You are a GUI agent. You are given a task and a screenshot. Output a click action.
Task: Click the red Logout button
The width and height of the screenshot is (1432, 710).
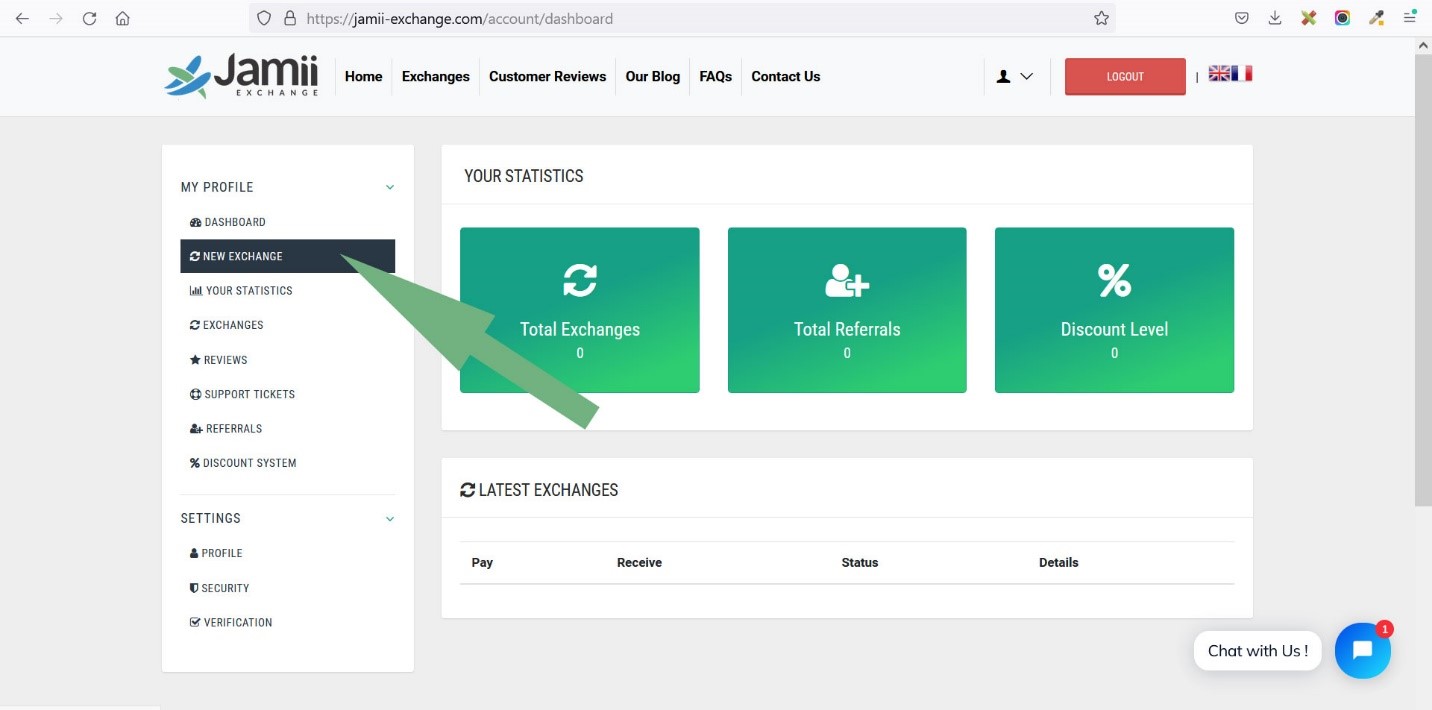click(x=1125, y=76)
